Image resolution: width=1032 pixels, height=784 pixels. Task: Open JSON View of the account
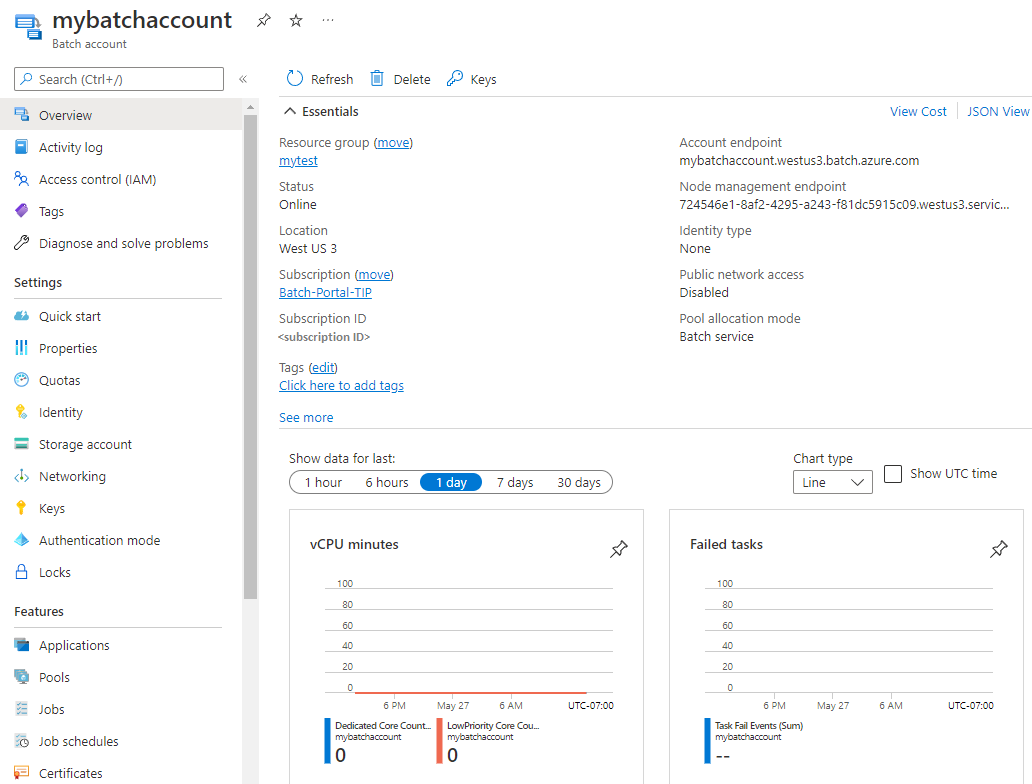997,111
